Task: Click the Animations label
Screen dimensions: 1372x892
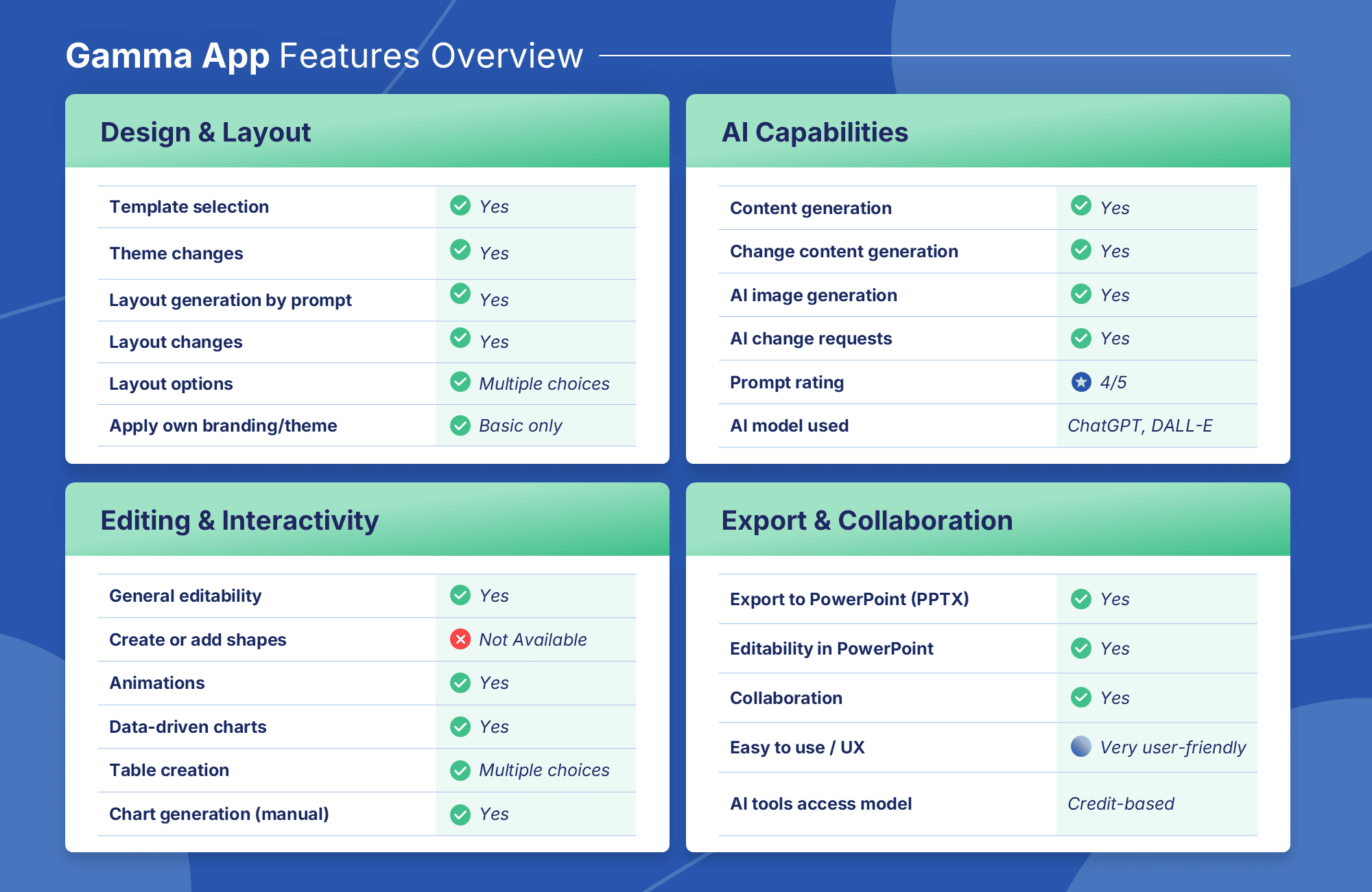Action: pos(157,683)
